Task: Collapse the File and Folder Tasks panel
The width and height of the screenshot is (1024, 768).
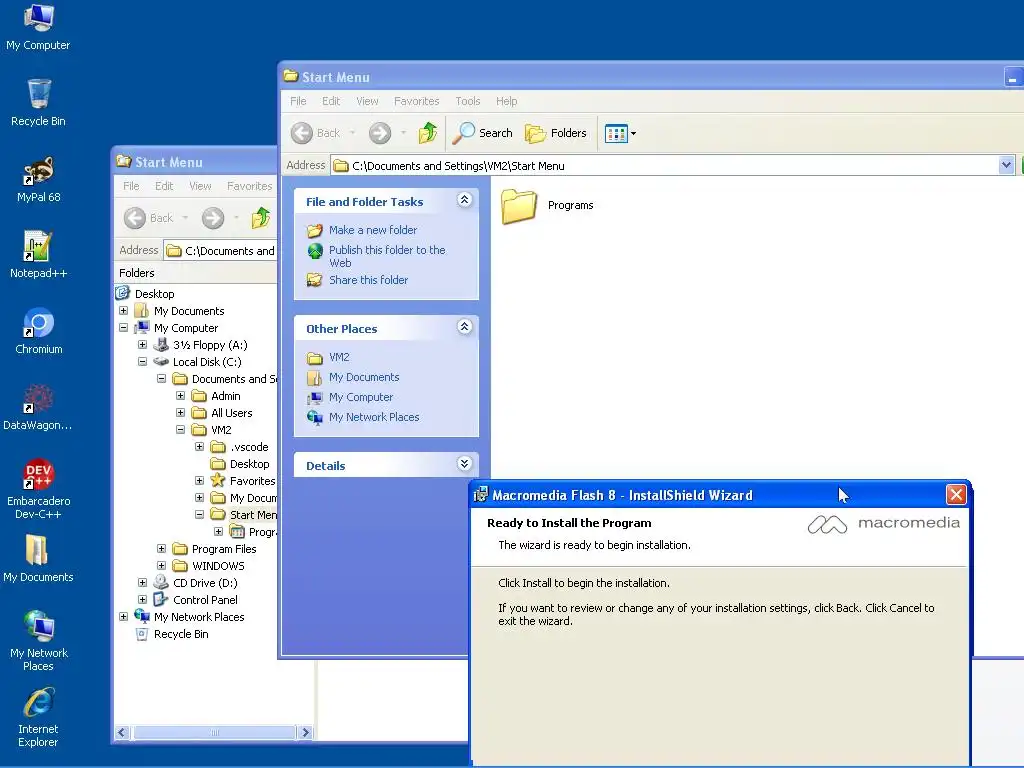Action: click(464, 200)
